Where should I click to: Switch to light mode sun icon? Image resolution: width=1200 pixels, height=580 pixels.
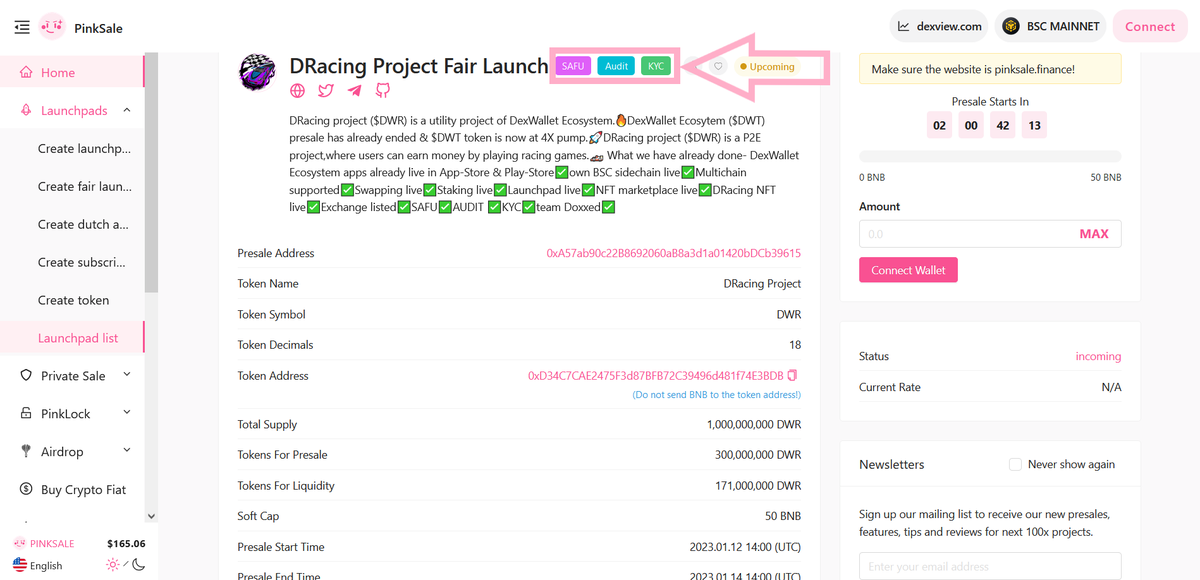click(113, 565)
